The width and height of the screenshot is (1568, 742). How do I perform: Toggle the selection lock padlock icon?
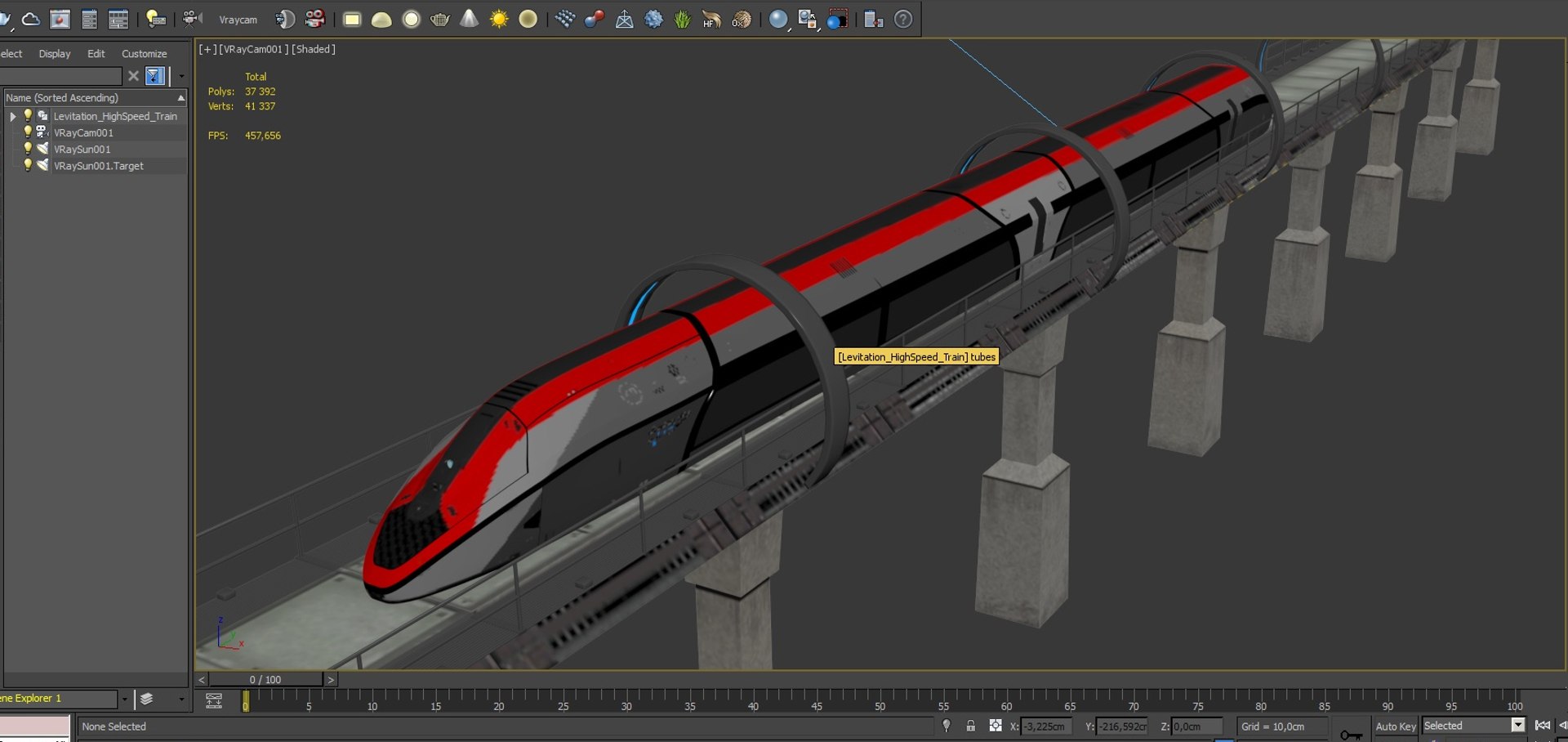(x=971, y=726)
